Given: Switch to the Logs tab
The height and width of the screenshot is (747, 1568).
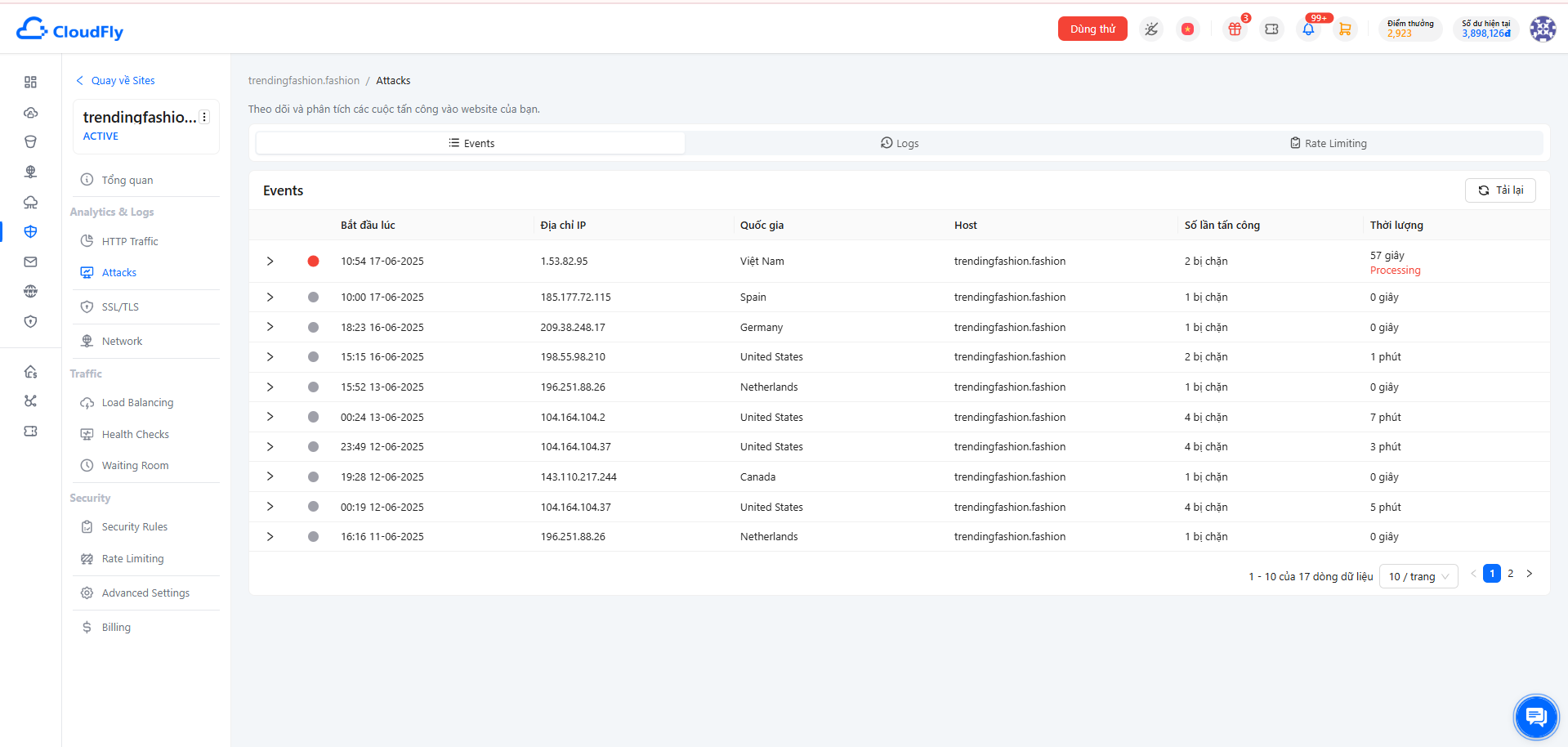Looking at the screenshot, I should point(899,143).
